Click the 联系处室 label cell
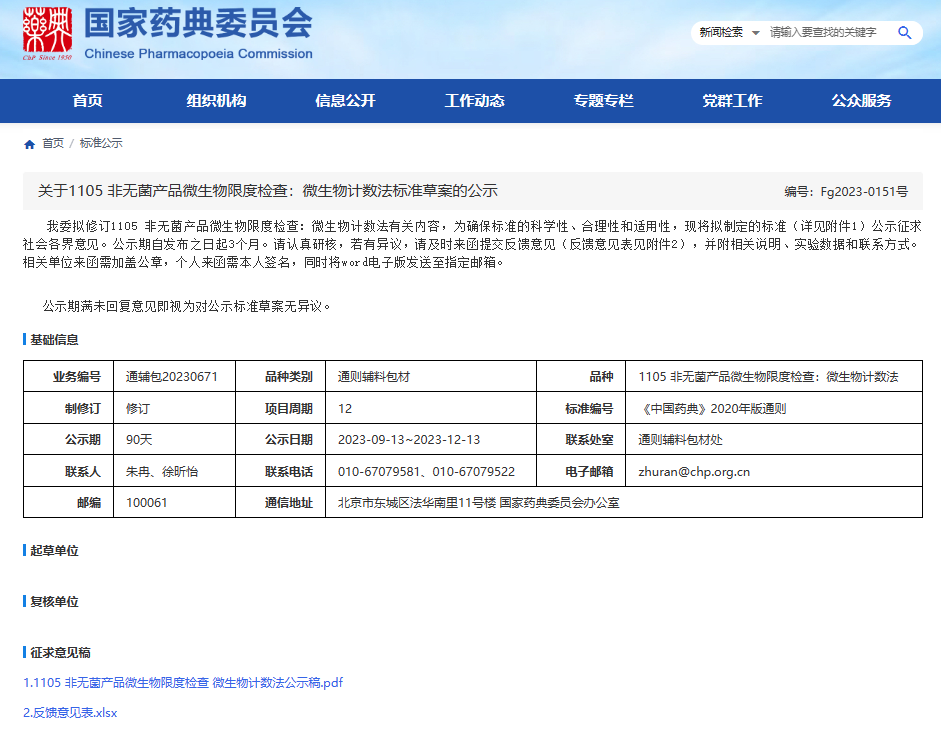Viewport: 941px width, 731px height. tap(582, 439)
